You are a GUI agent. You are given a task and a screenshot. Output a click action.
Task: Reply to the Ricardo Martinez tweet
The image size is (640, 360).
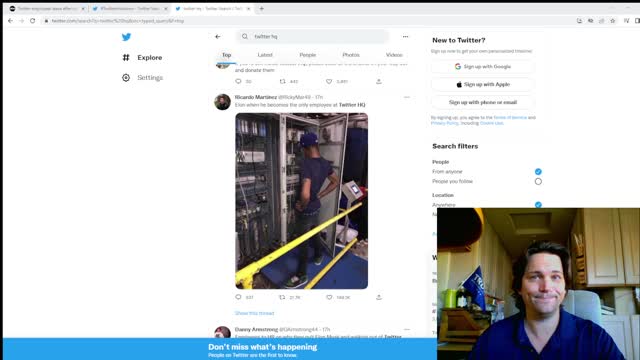point(238,297)
